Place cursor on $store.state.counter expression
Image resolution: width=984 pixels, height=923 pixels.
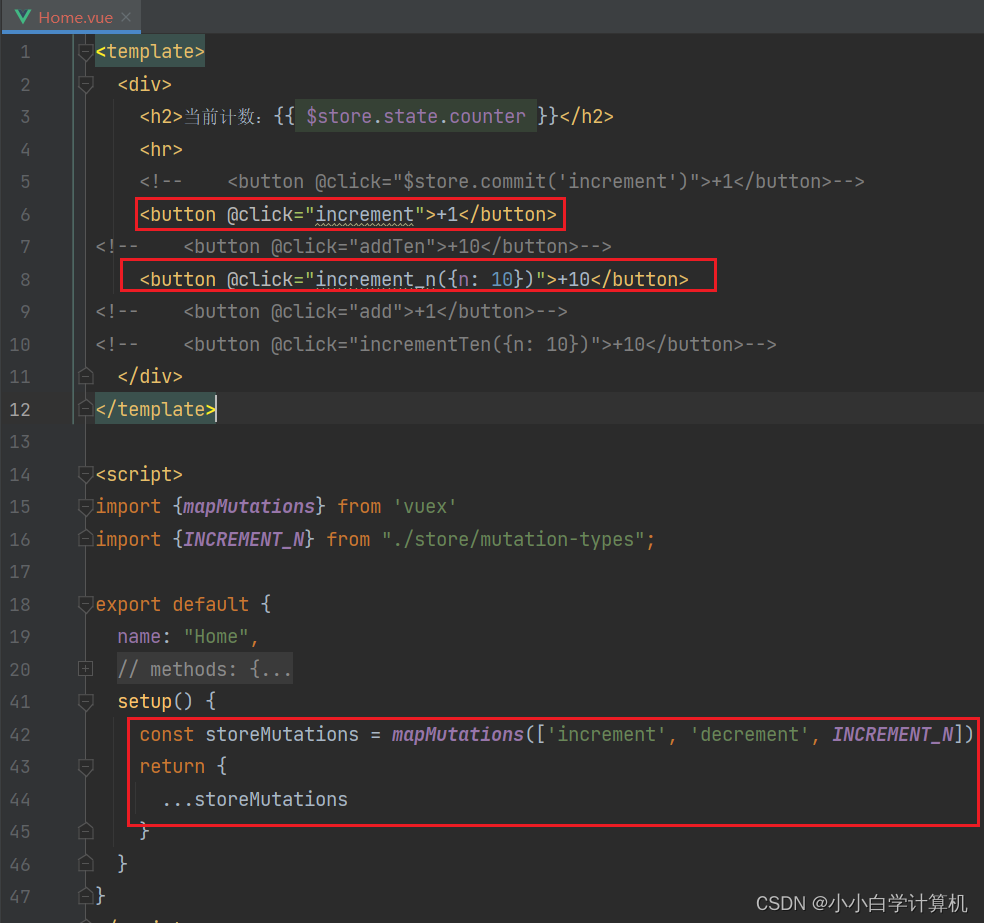click(415, 116)
